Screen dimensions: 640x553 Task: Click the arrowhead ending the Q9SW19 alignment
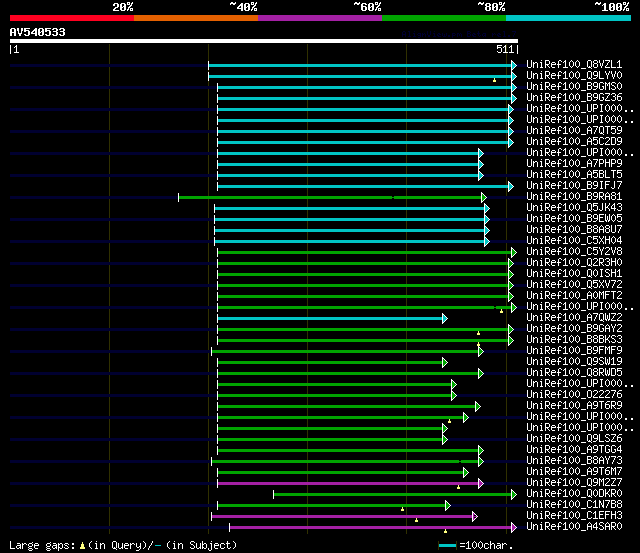445,362
